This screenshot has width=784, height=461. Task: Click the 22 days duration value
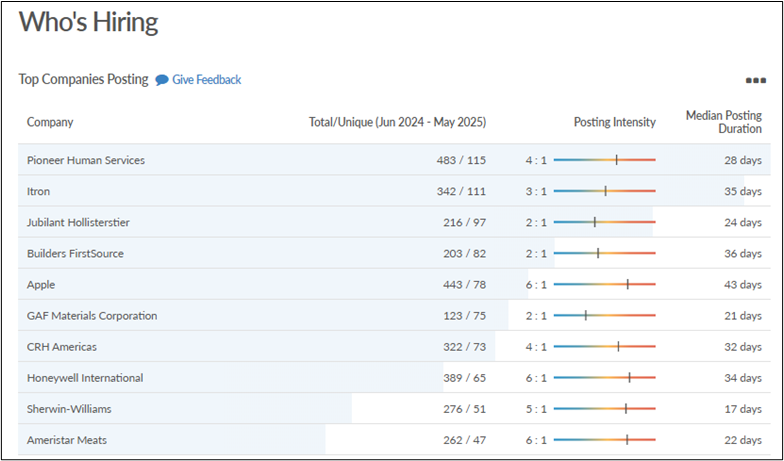(743, 440)
